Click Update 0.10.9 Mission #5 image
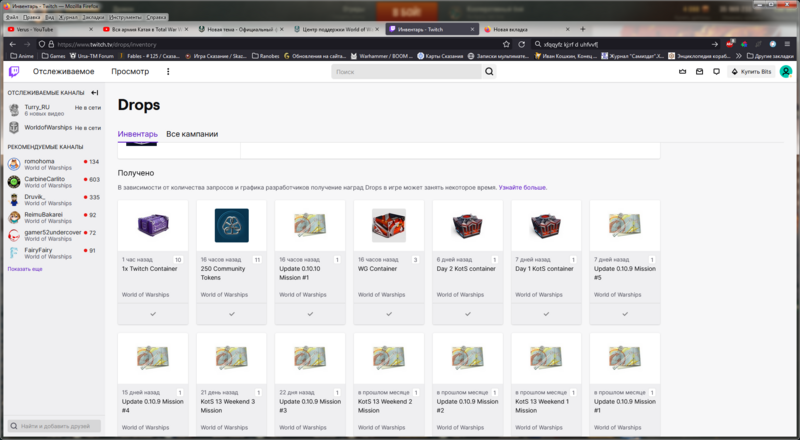This screenshot has height=440, width=800. 624,225
